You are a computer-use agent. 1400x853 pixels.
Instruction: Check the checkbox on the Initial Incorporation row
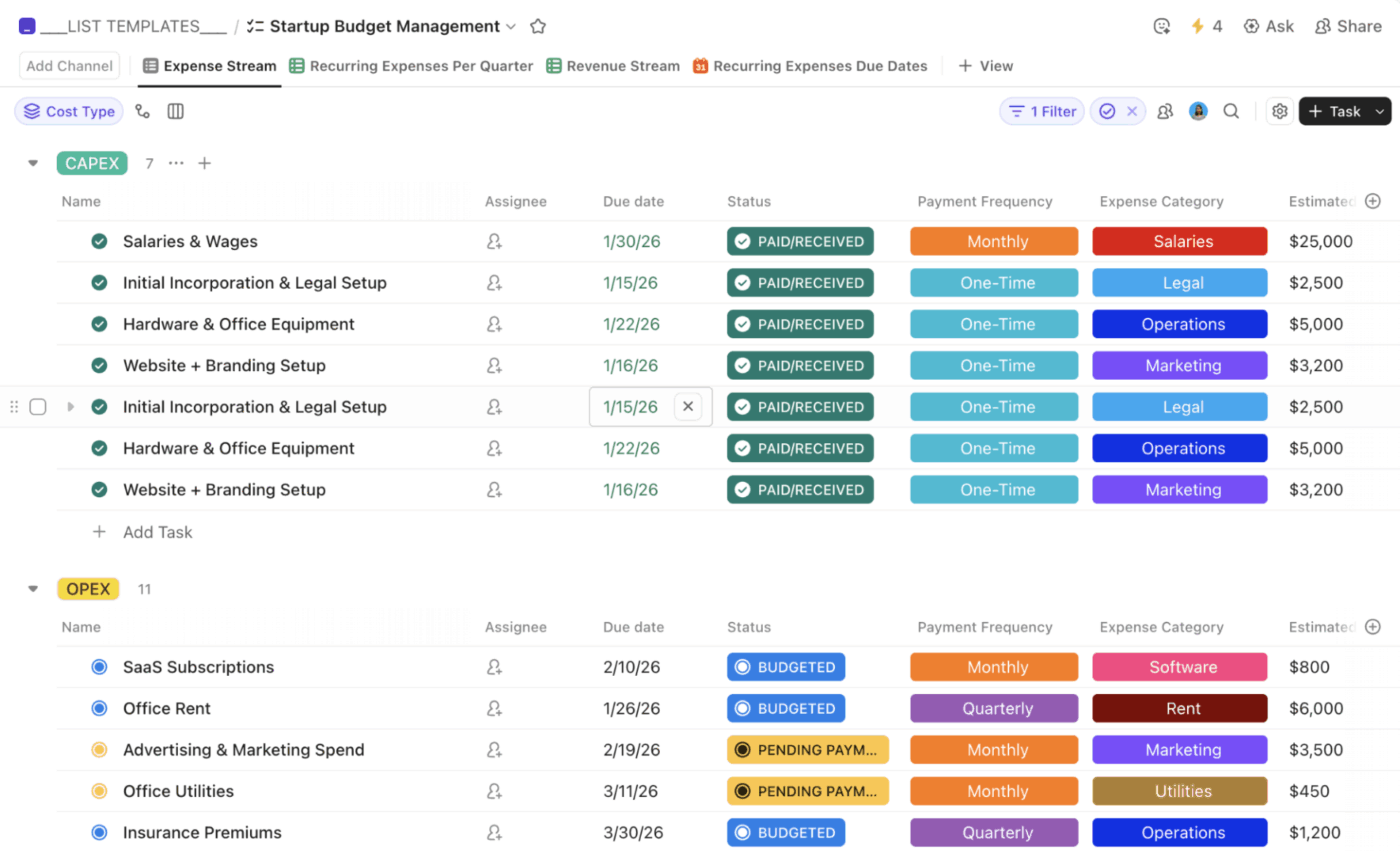(37, 407)
